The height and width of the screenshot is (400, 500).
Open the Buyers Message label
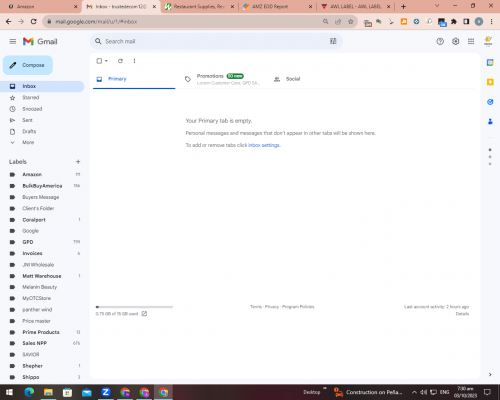(42, 197)
